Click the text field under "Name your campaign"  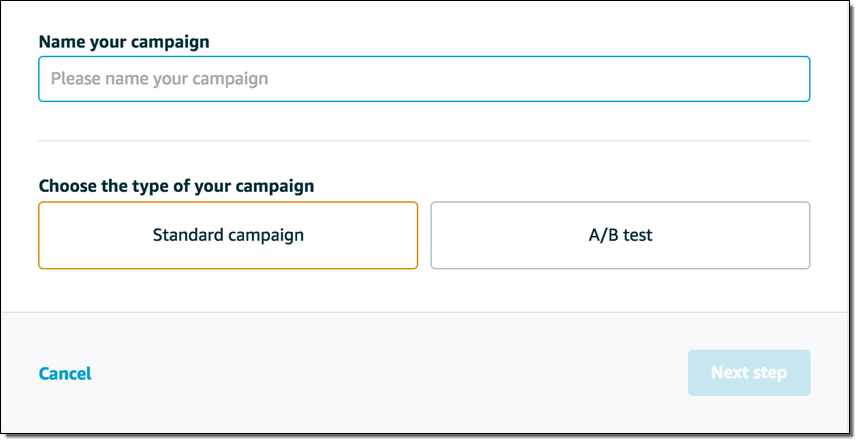pos(424,79)
